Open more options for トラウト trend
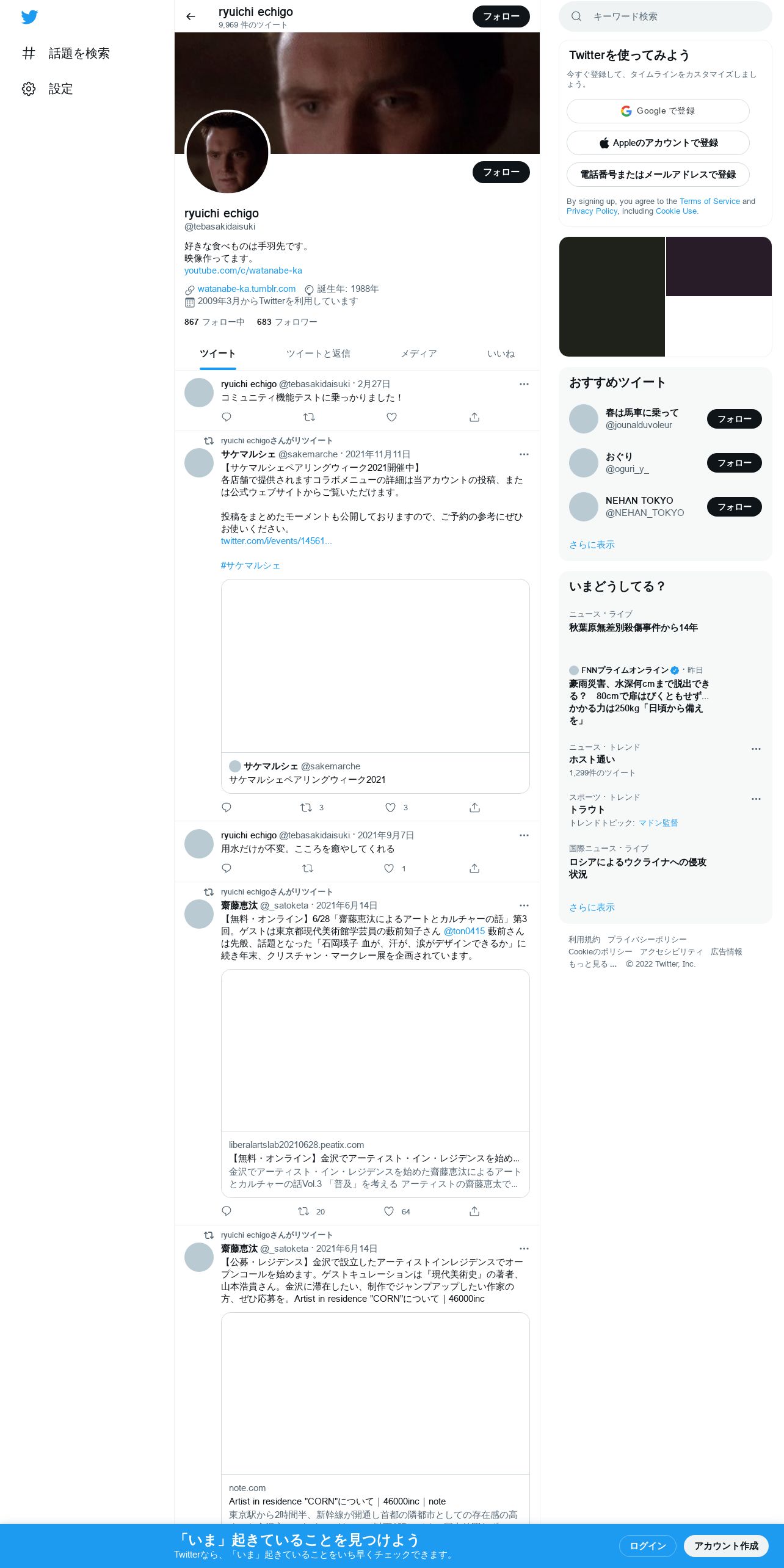This screenshot has width=784, height=1568. coord(756,799)
